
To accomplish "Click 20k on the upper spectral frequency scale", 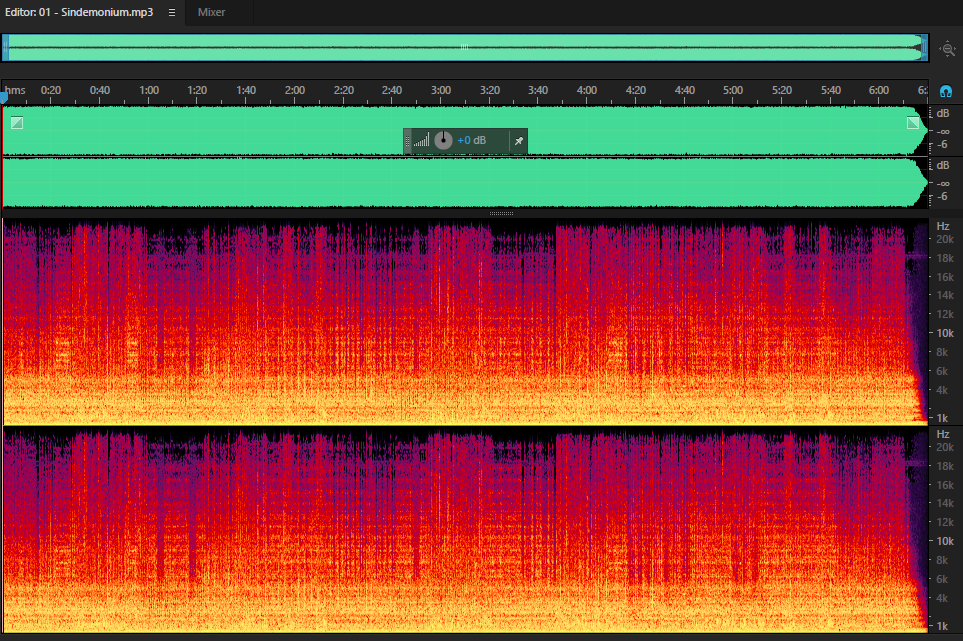I will click(945, 239).
